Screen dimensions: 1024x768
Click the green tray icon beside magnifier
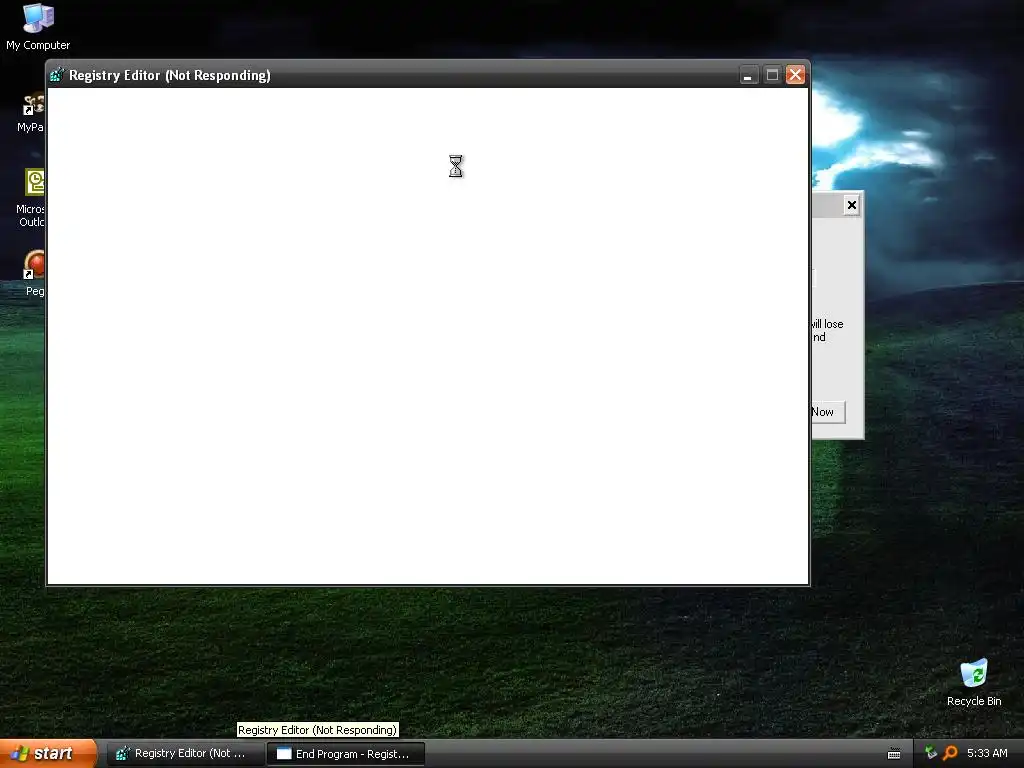point(931,753)
